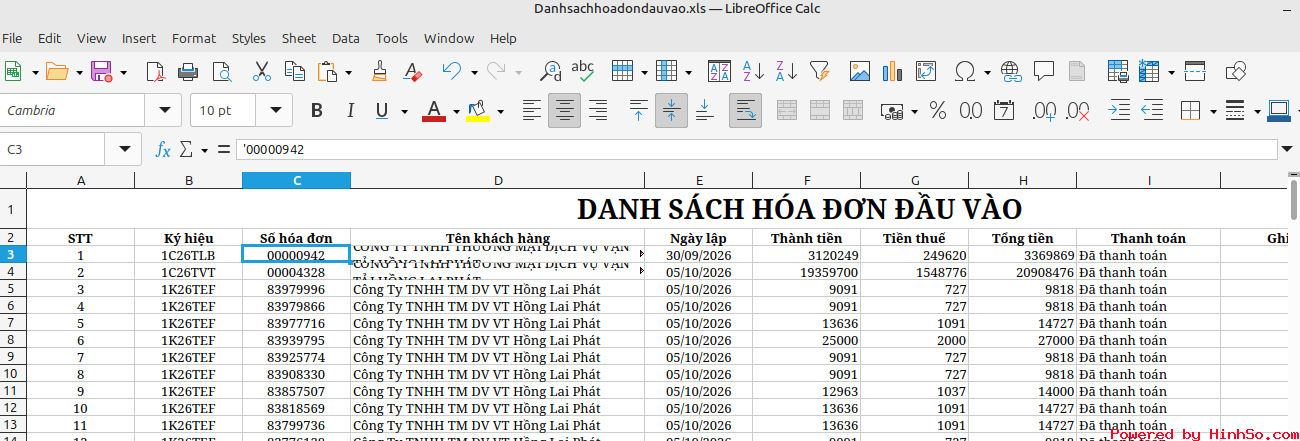This screenshot has height=441, width=1300.
Task: Open font color dropdown arrow
Action: coord(456,110)
